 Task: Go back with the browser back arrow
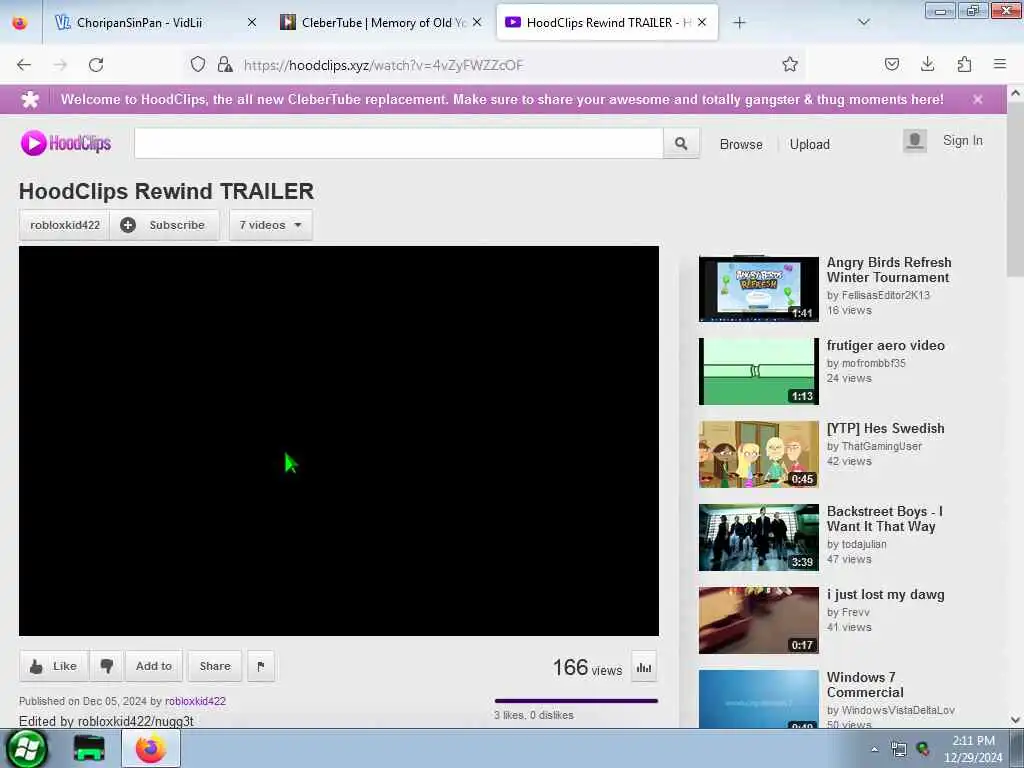[x=24, y=65]
